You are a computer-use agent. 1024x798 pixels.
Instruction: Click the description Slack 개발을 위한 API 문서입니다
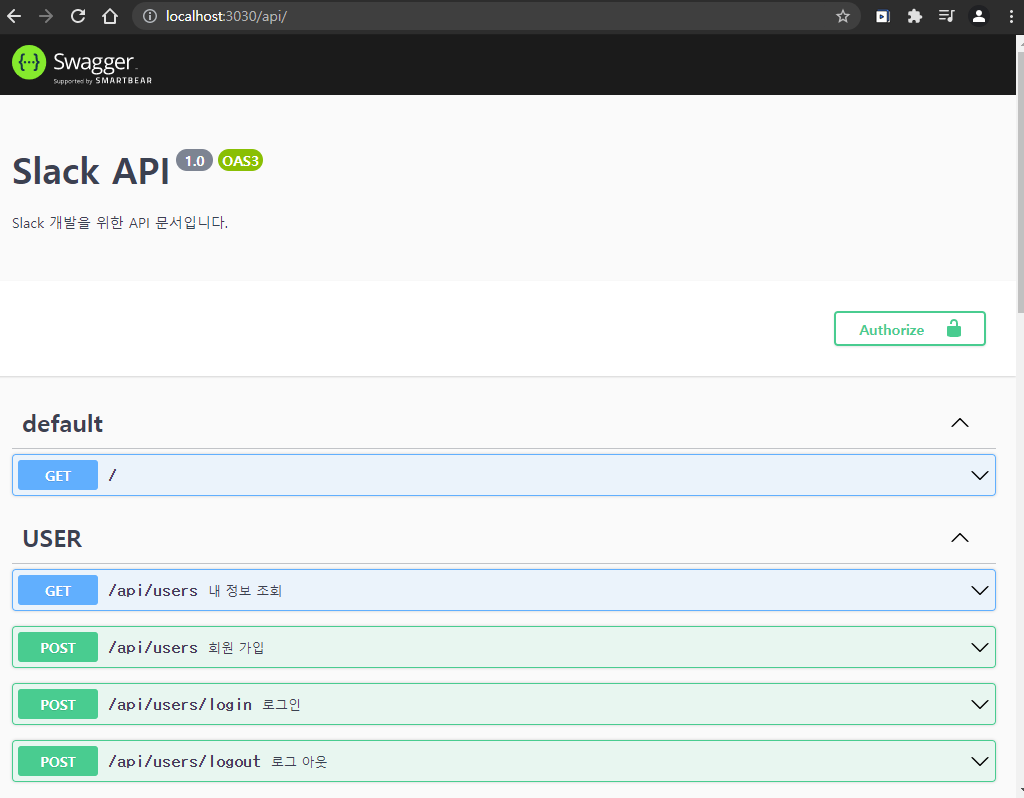120,223
